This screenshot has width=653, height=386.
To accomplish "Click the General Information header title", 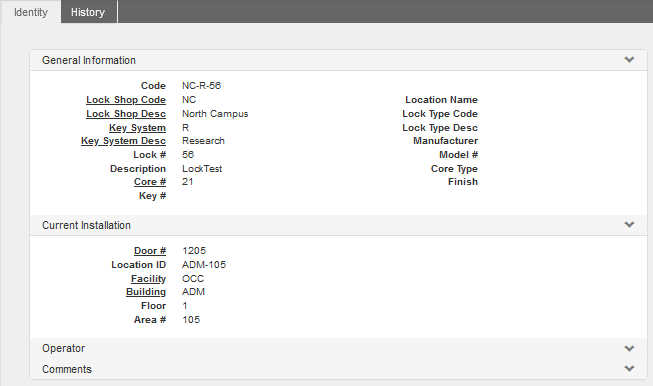I will pos(89,60).
